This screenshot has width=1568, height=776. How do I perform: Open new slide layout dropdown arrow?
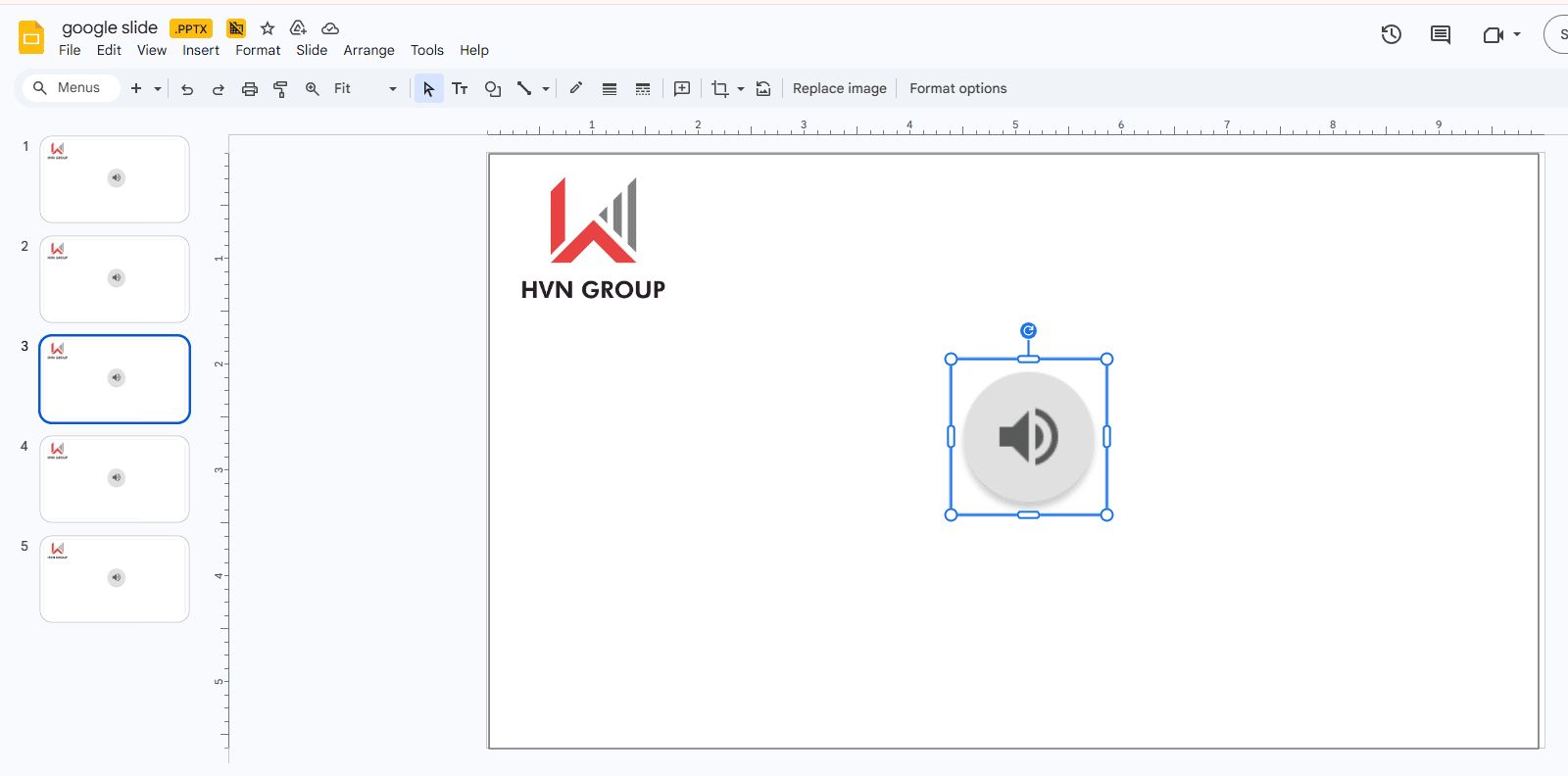pos(158,89)
